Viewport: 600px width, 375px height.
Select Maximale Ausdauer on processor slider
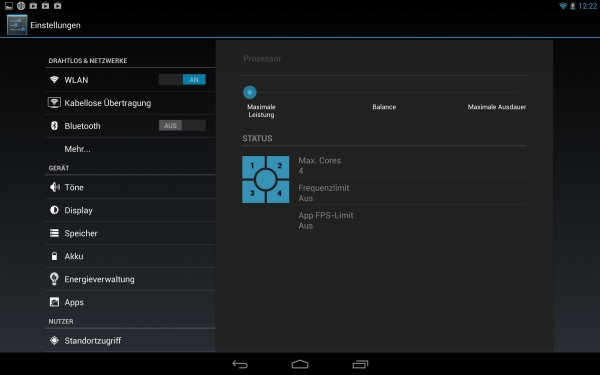(x=497, y=107)
